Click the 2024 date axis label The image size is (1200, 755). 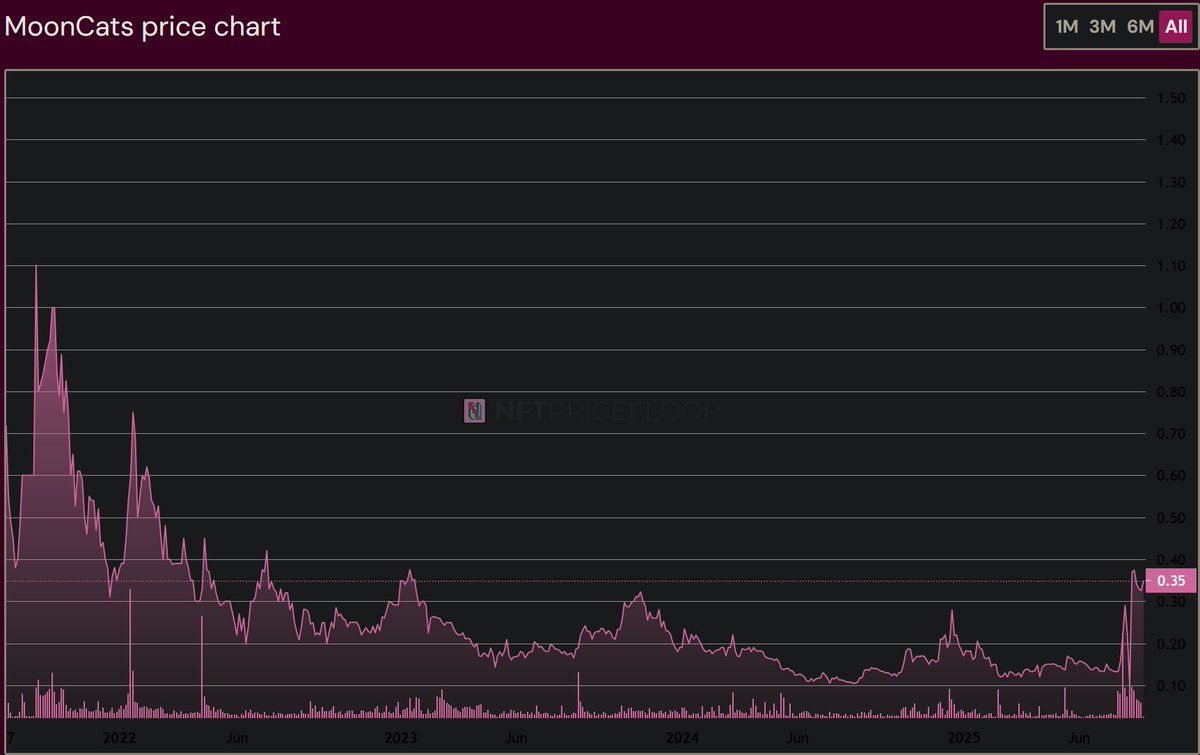point(683,737)
